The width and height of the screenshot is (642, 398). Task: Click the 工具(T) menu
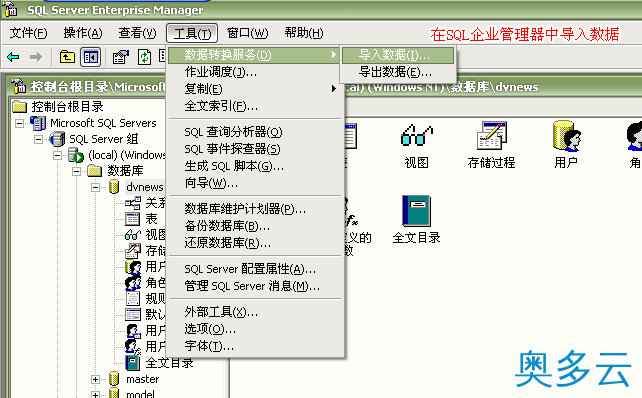pos(192,33)
